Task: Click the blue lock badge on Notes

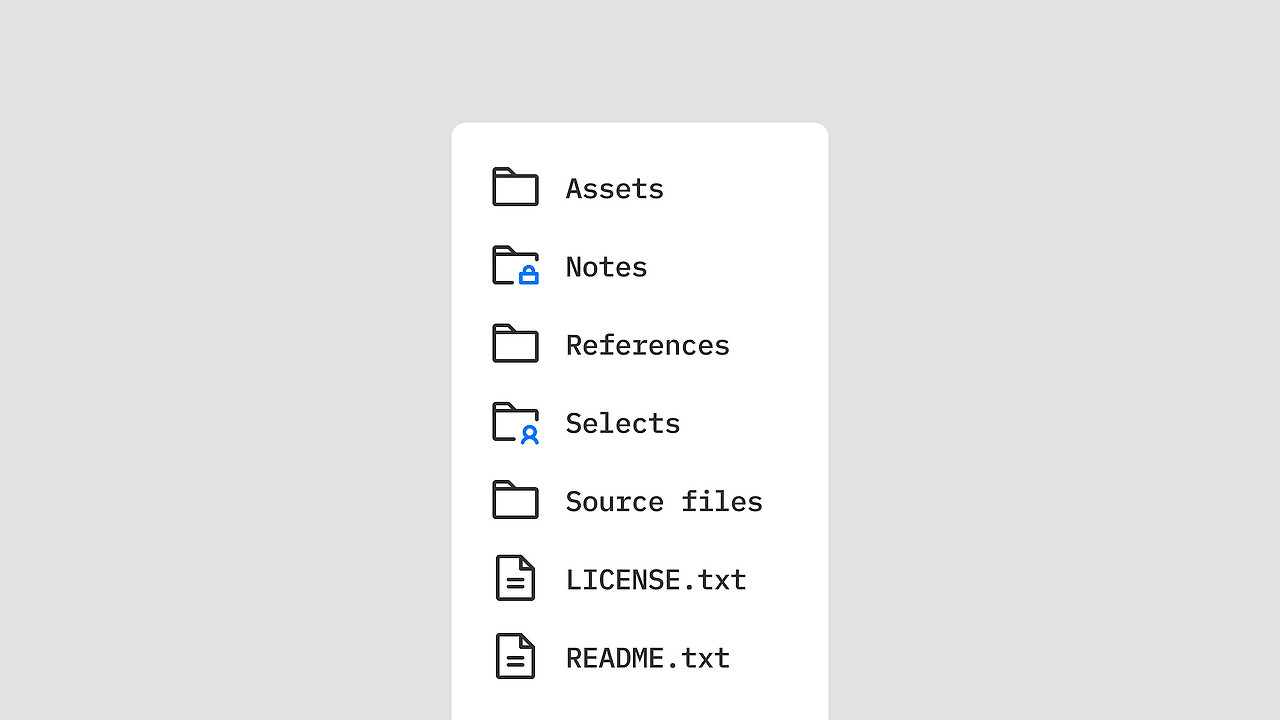Action: (529, 274)
